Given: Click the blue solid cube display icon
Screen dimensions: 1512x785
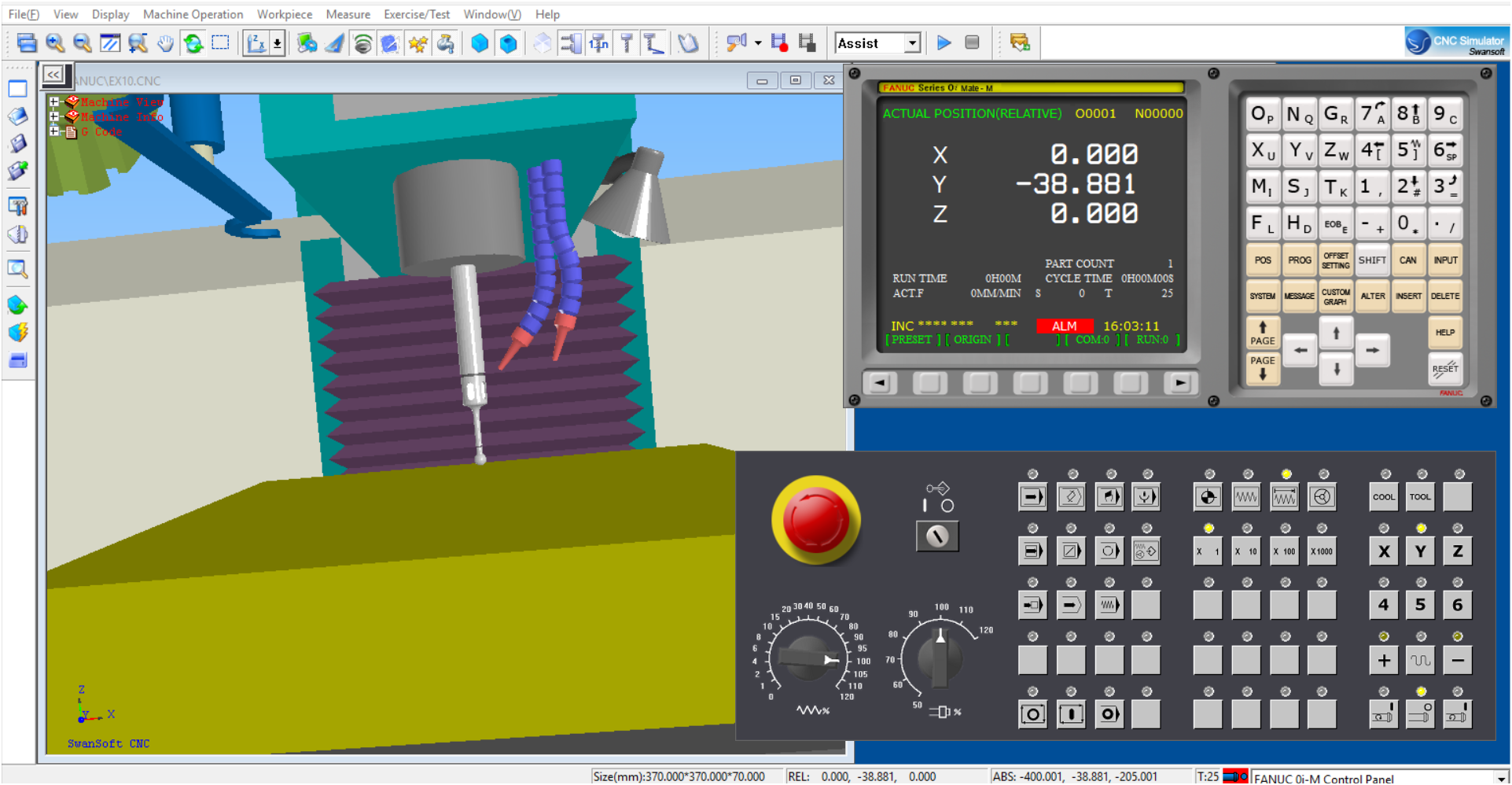Looking at the screenshot, I should 480,43.
